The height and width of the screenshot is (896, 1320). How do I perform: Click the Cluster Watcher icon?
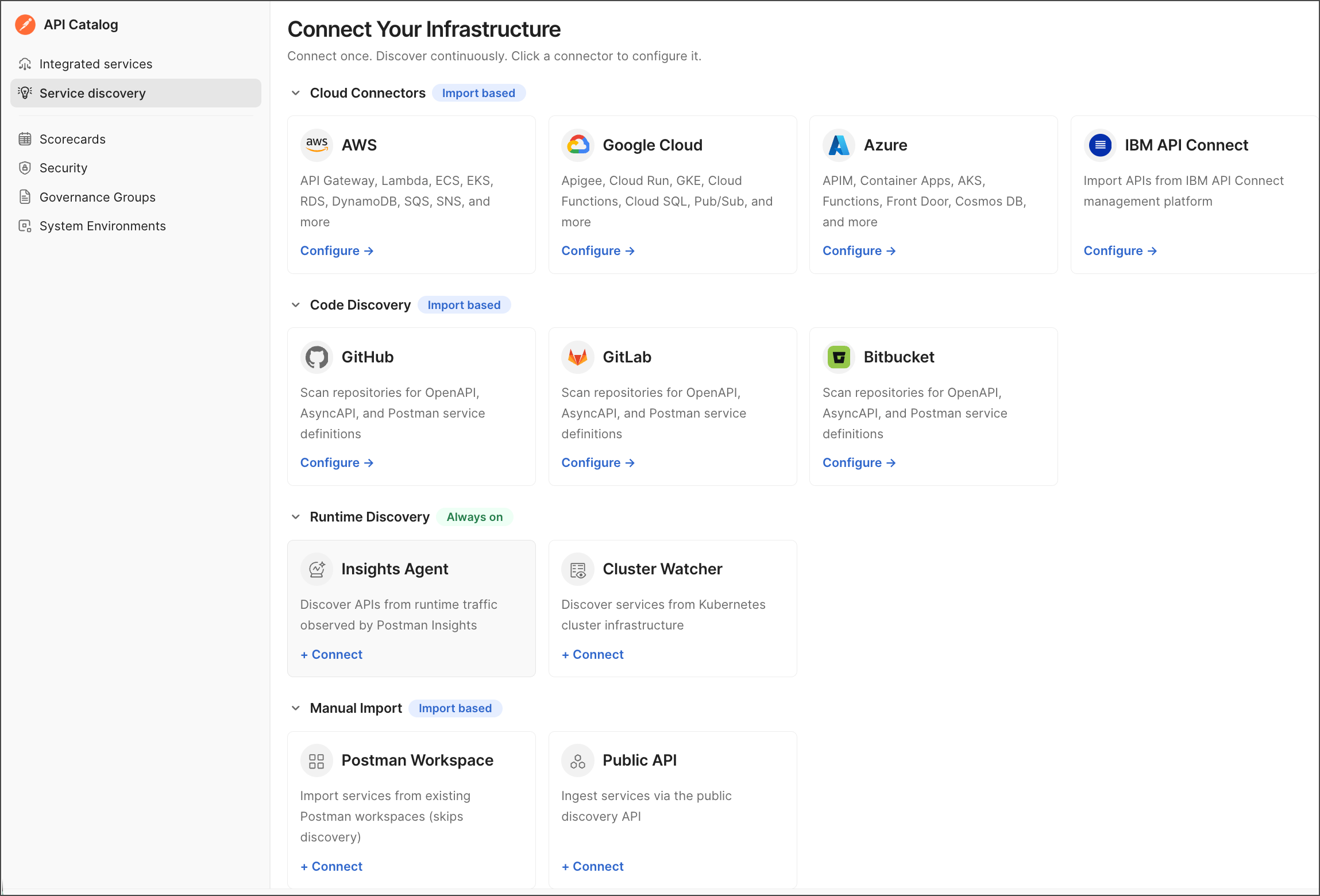point(578,569)
